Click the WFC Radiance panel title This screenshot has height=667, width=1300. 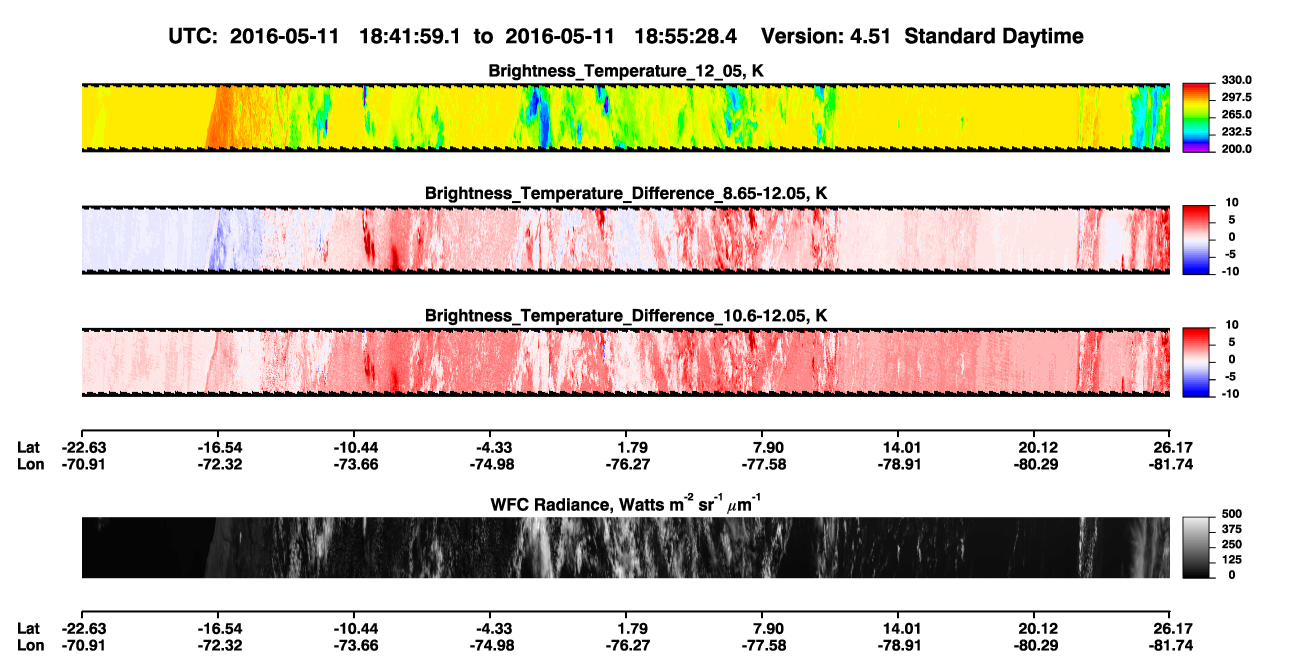[x=626, y=505]
